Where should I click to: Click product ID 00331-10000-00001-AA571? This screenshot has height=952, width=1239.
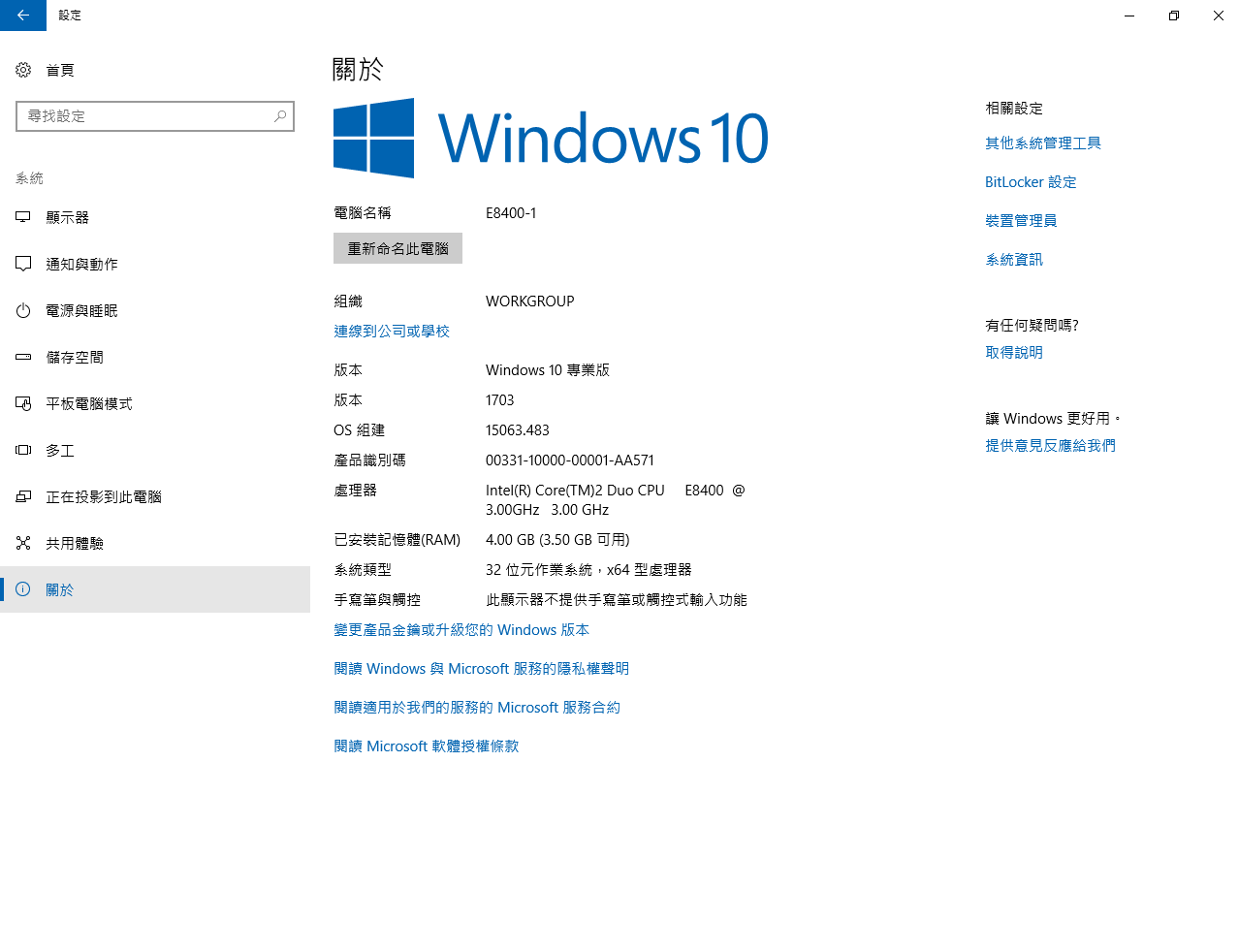pyautogui.click(x=570, y=460)
